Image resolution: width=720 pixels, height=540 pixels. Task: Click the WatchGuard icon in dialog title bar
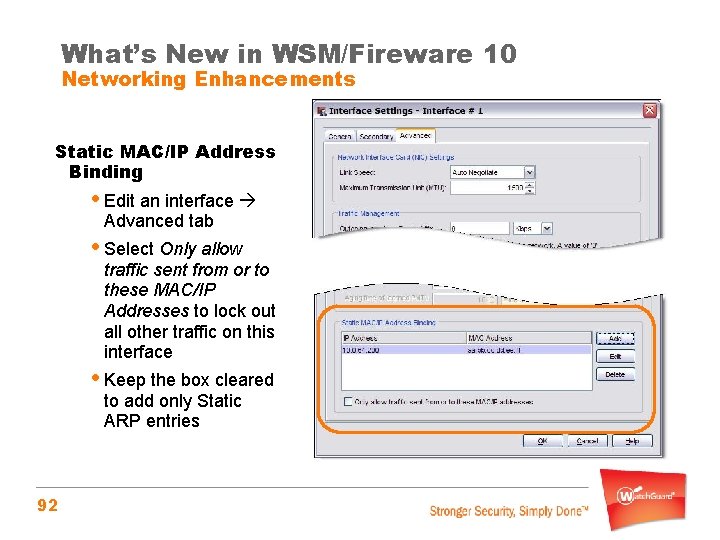pos(322,111)
